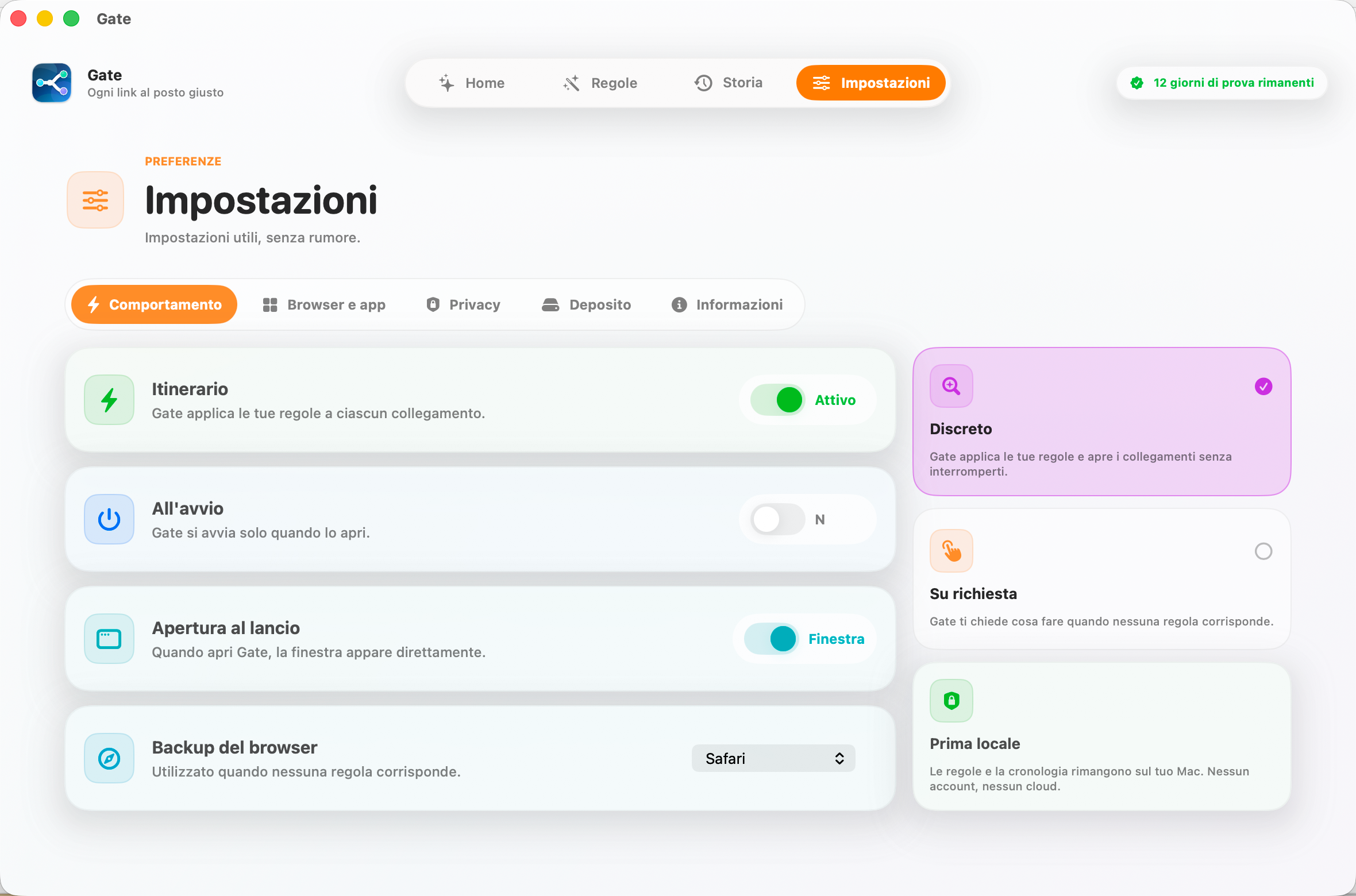This screenshot has height=896, width=1356.
Task: Show the Informazioni settings tab
Action: (x=727, y=305)
